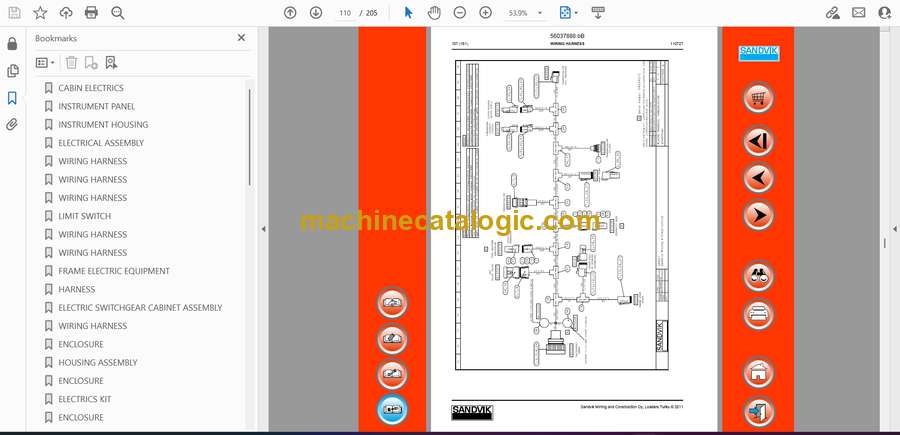The width and height of the screenshot is (900, 435).
Task: Click the share link icon
Action: click(833, 13)
